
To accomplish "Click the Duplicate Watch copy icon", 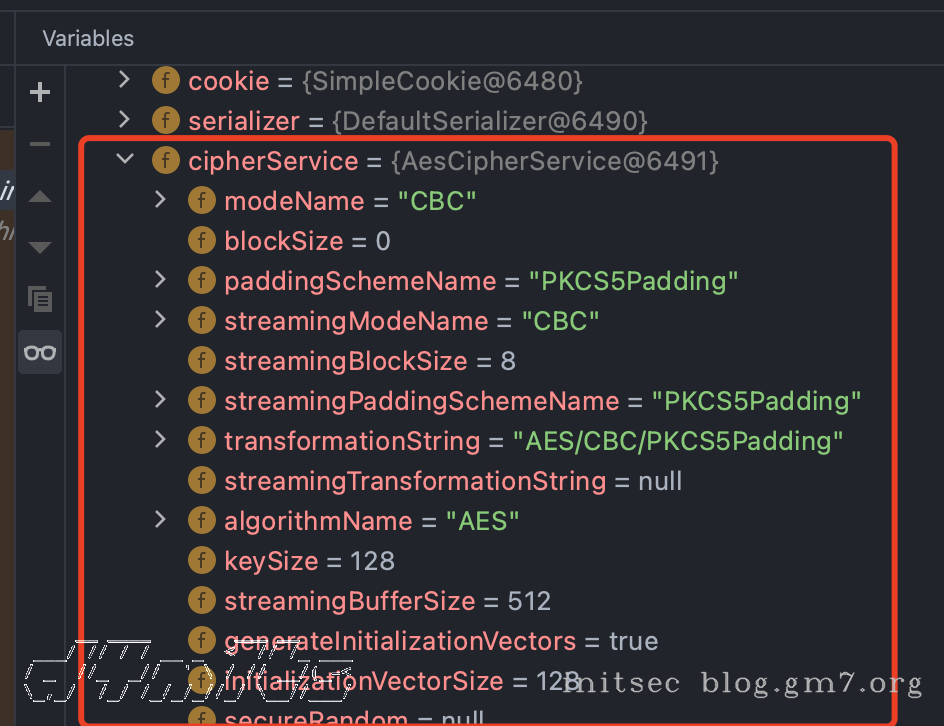I will click(40, 298).
